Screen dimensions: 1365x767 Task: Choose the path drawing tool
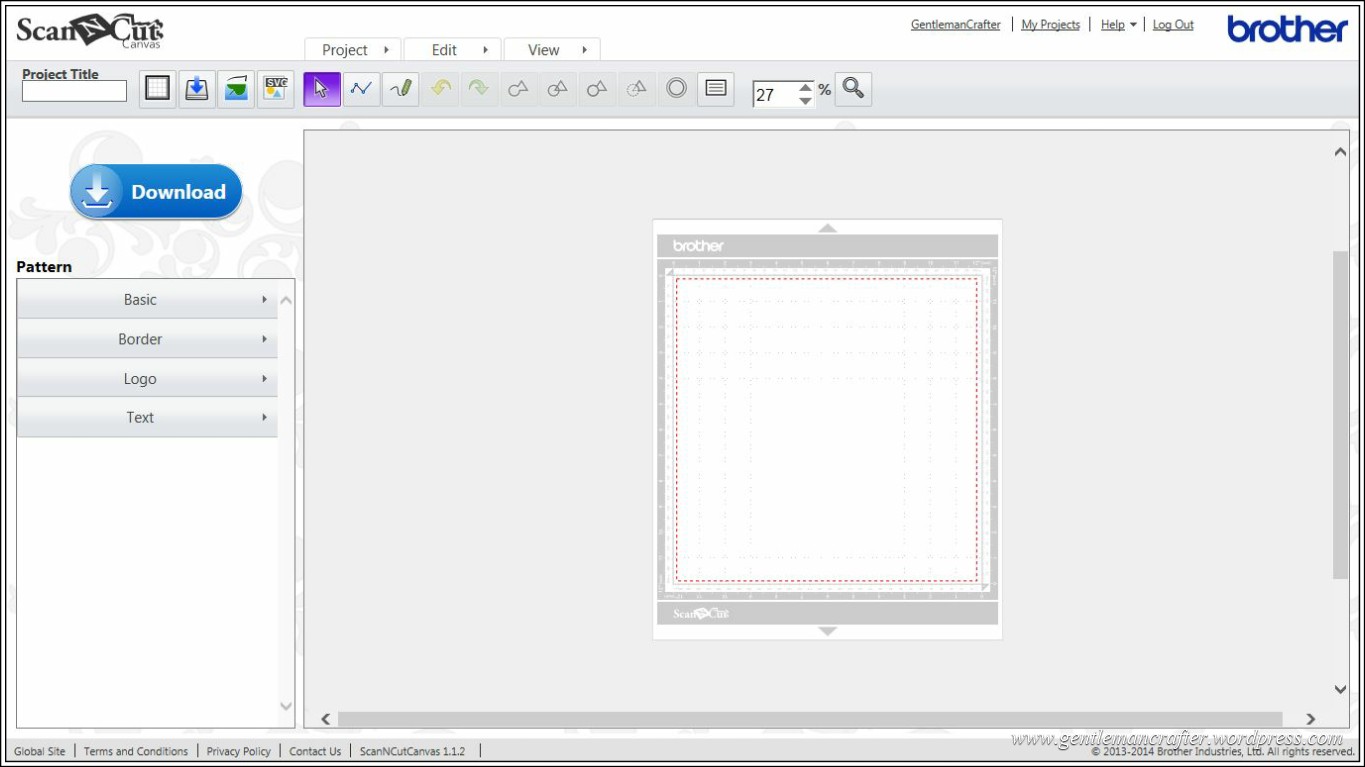pos(361,89)
